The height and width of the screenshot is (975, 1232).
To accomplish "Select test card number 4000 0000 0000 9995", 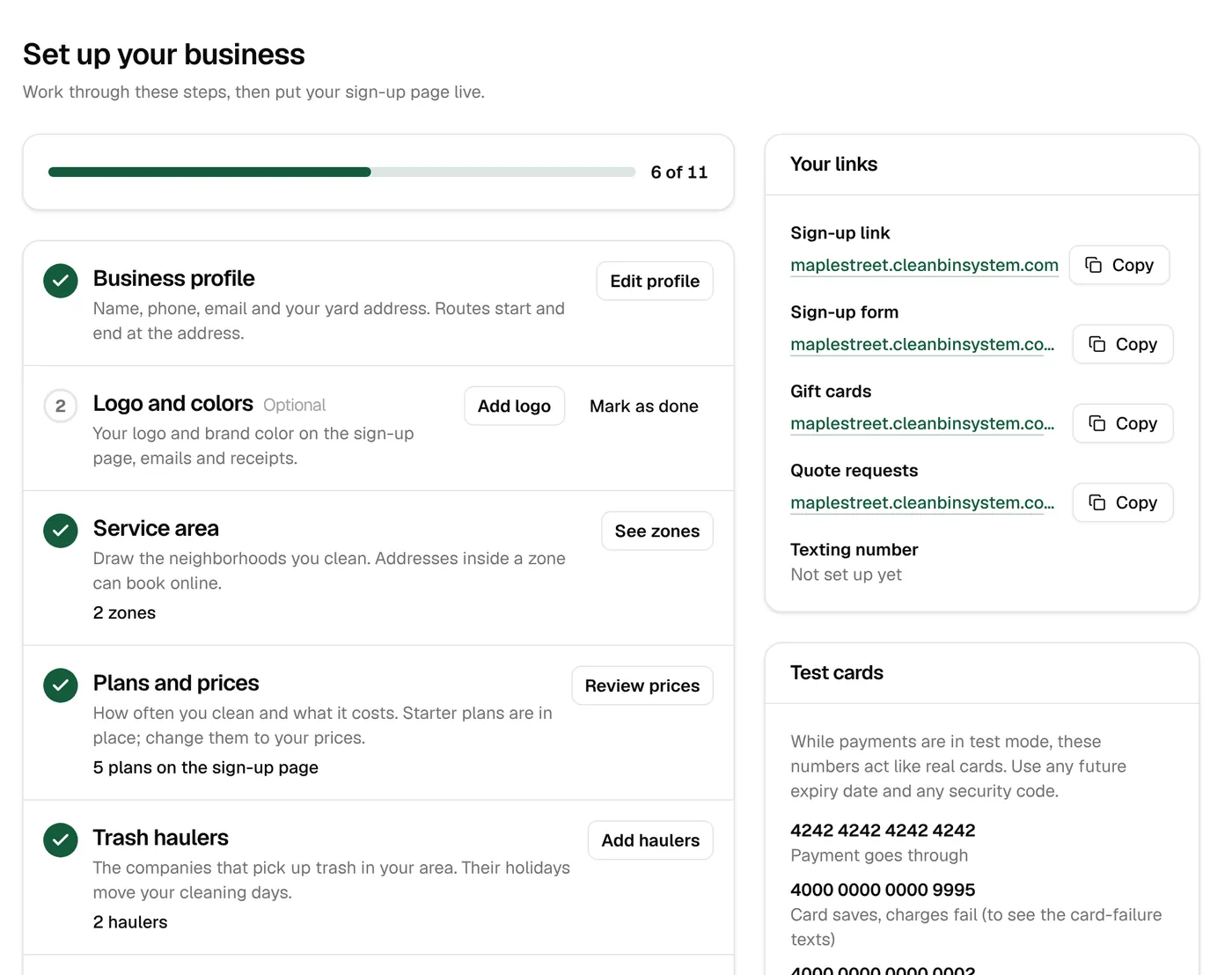I will tap(883, 890).
